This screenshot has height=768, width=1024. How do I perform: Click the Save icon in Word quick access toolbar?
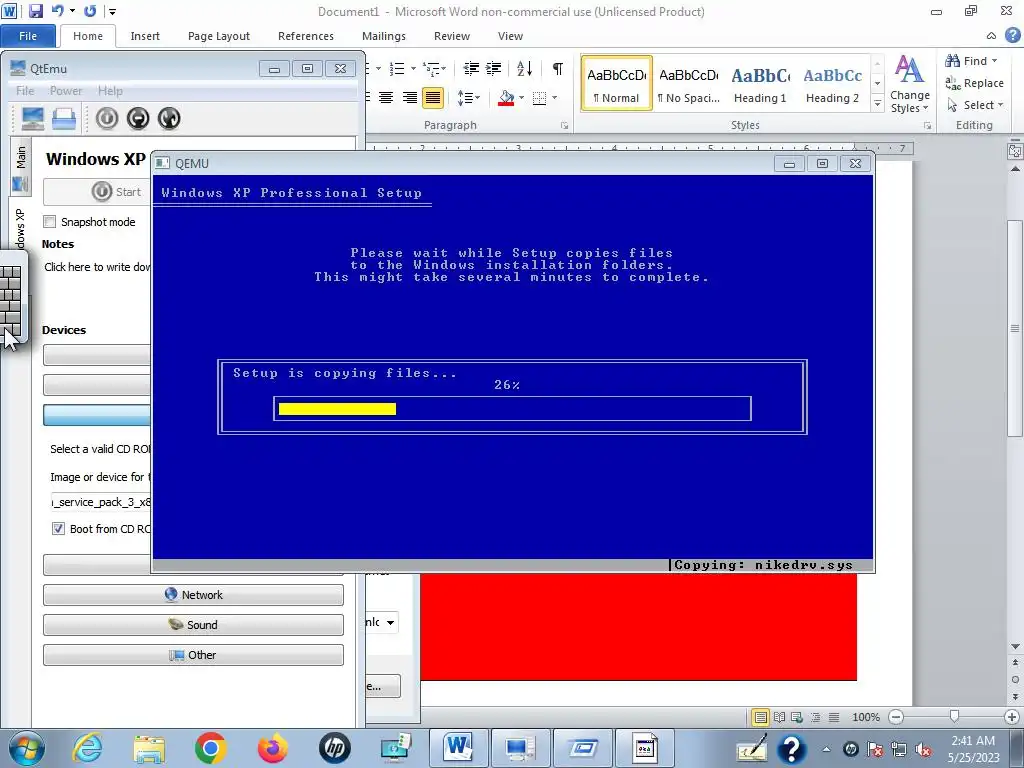point(36,11)
